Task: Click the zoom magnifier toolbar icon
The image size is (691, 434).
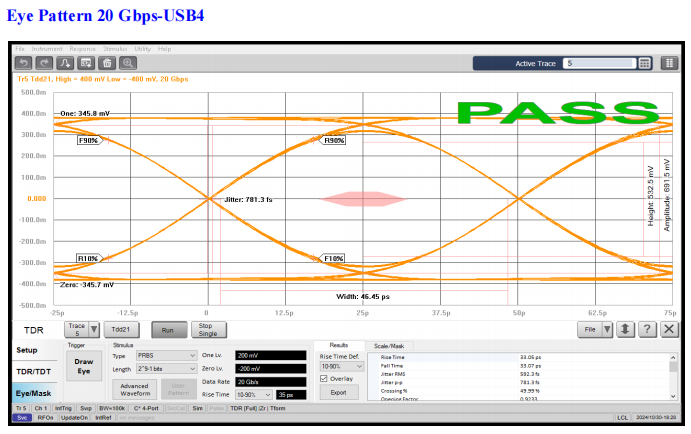Action: tap(128, 63)
